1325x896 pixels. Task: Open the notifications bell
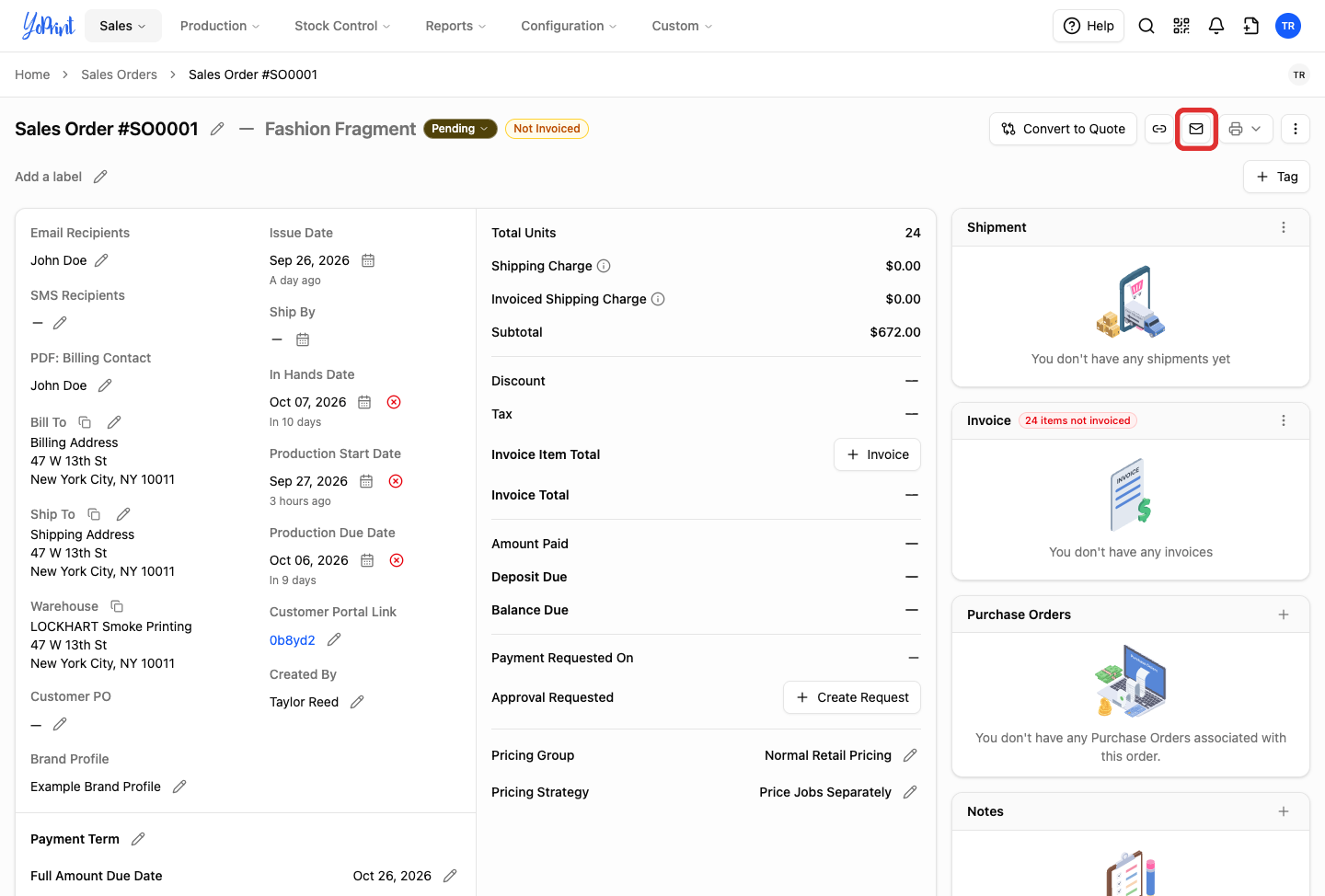click(1216, 26)
